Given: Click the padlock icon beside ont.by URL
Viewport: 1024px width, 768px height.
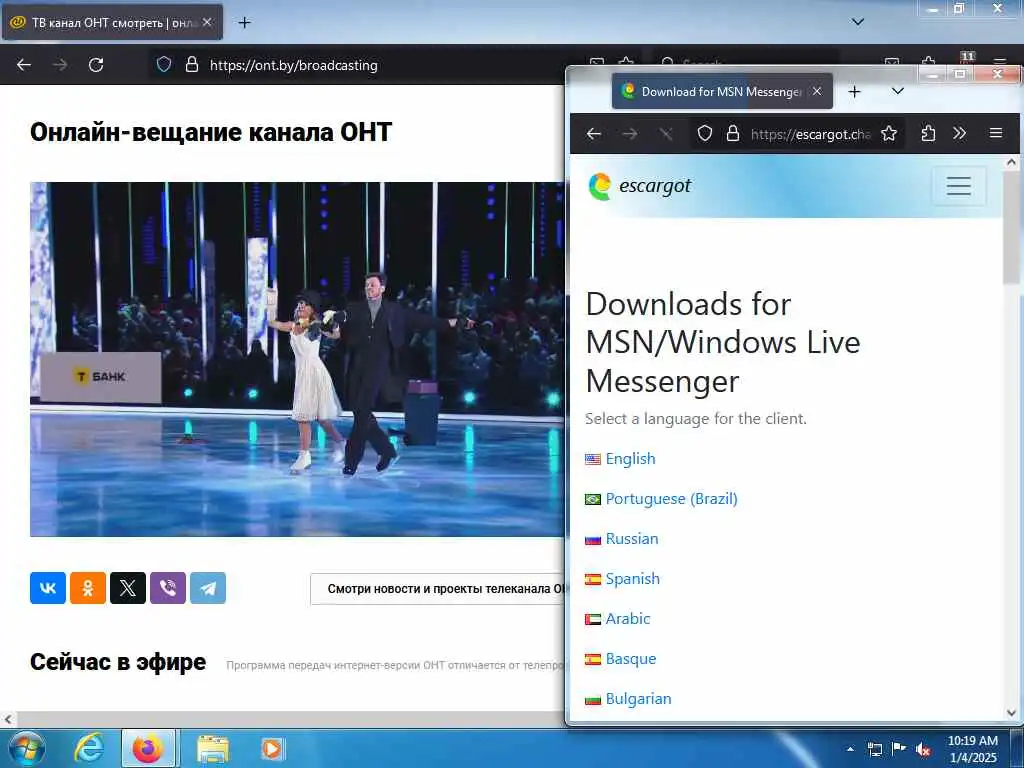Looking at the screenshot, I should click(191, 64).
